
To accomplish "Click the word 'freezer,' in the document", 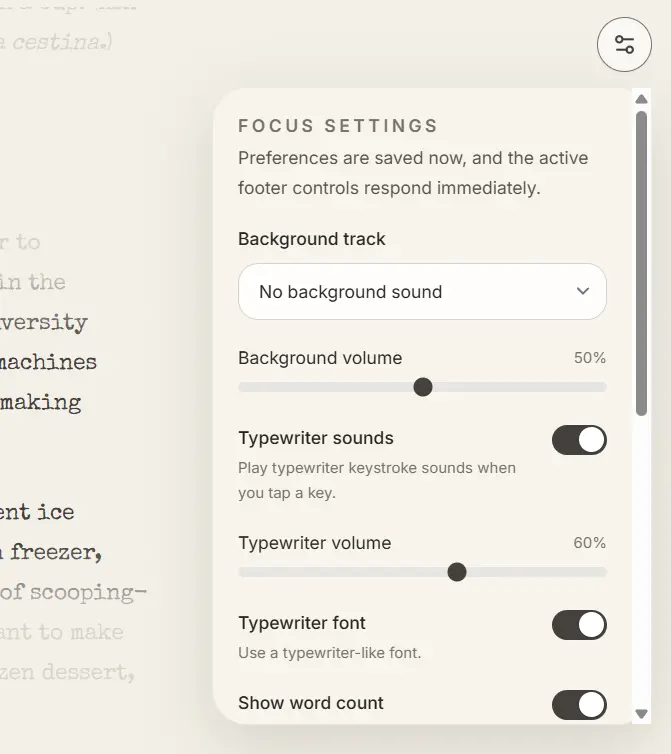I will [x=56, y=553].
